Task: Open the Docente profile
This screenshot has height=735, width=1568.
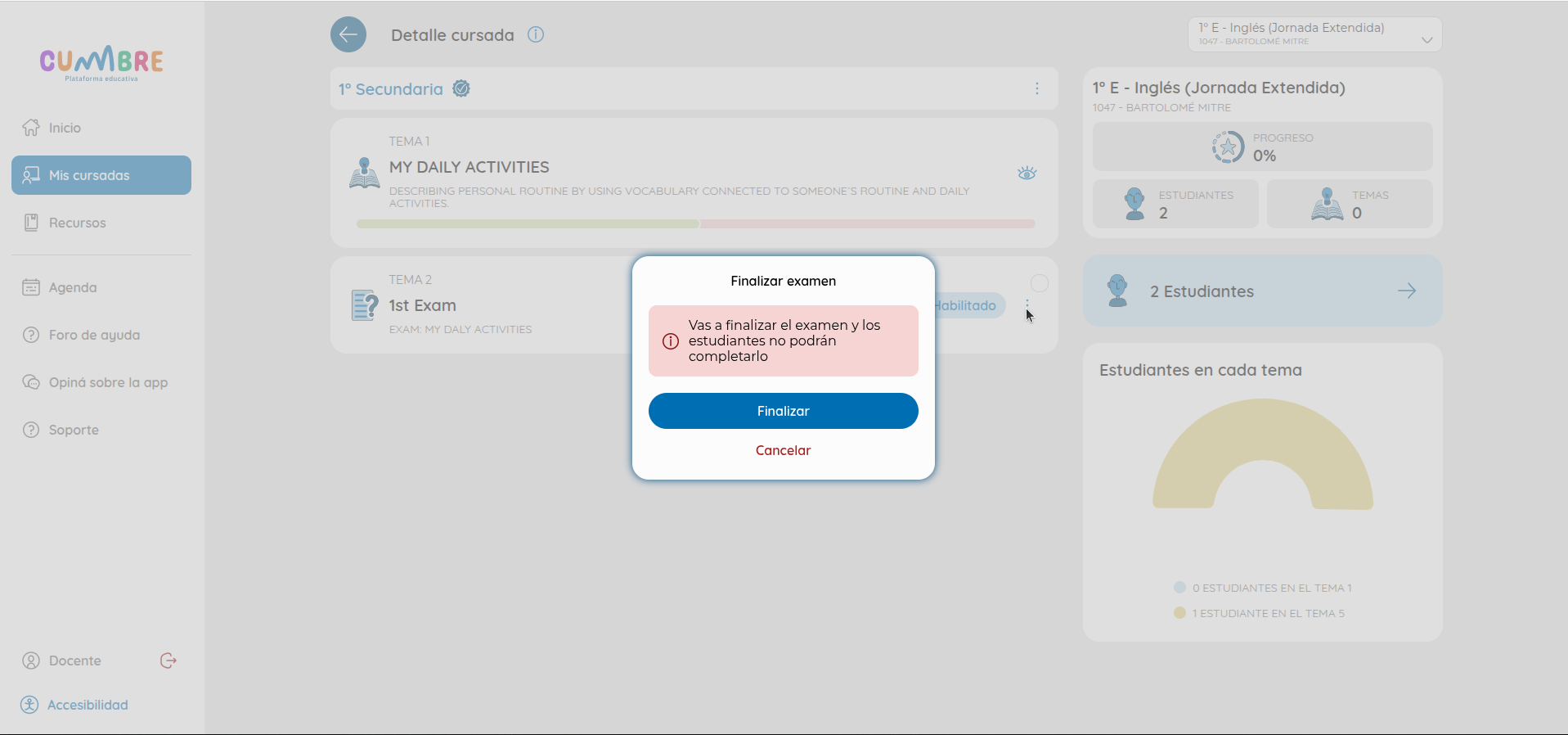Action: (75, 661)
